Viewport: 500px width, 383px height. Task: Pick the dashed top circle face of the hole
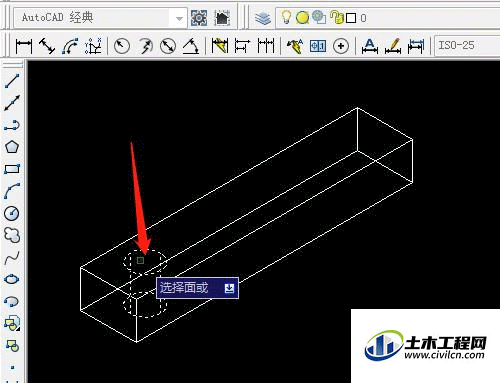tap(145, 261)
